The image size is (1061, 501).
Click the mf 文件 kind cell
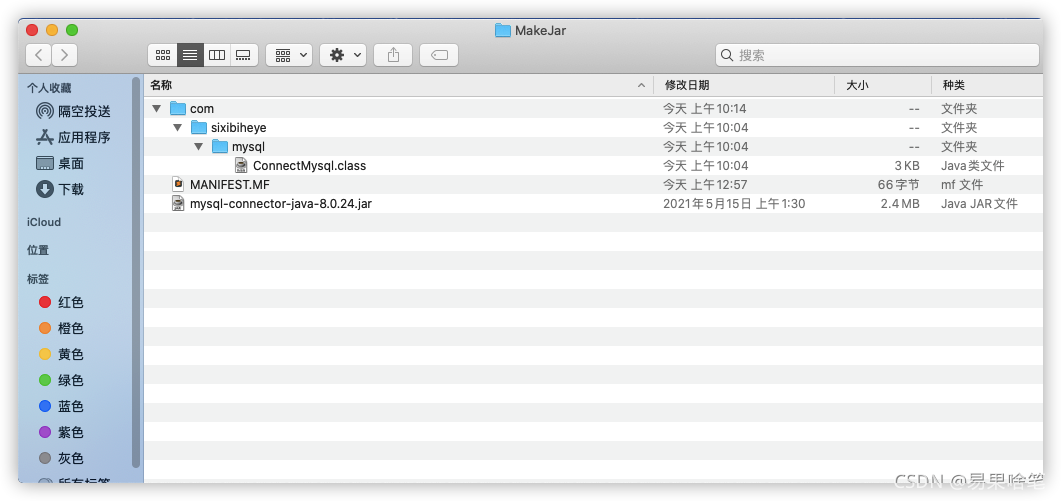(x=962, y=184)
